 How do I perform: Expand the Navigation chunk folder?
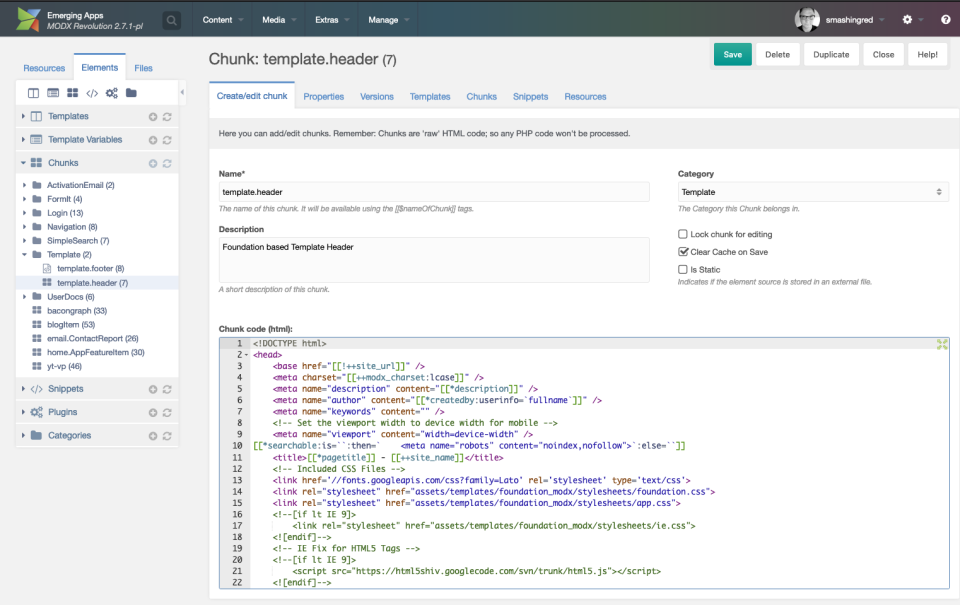click(x=22, y=226)
